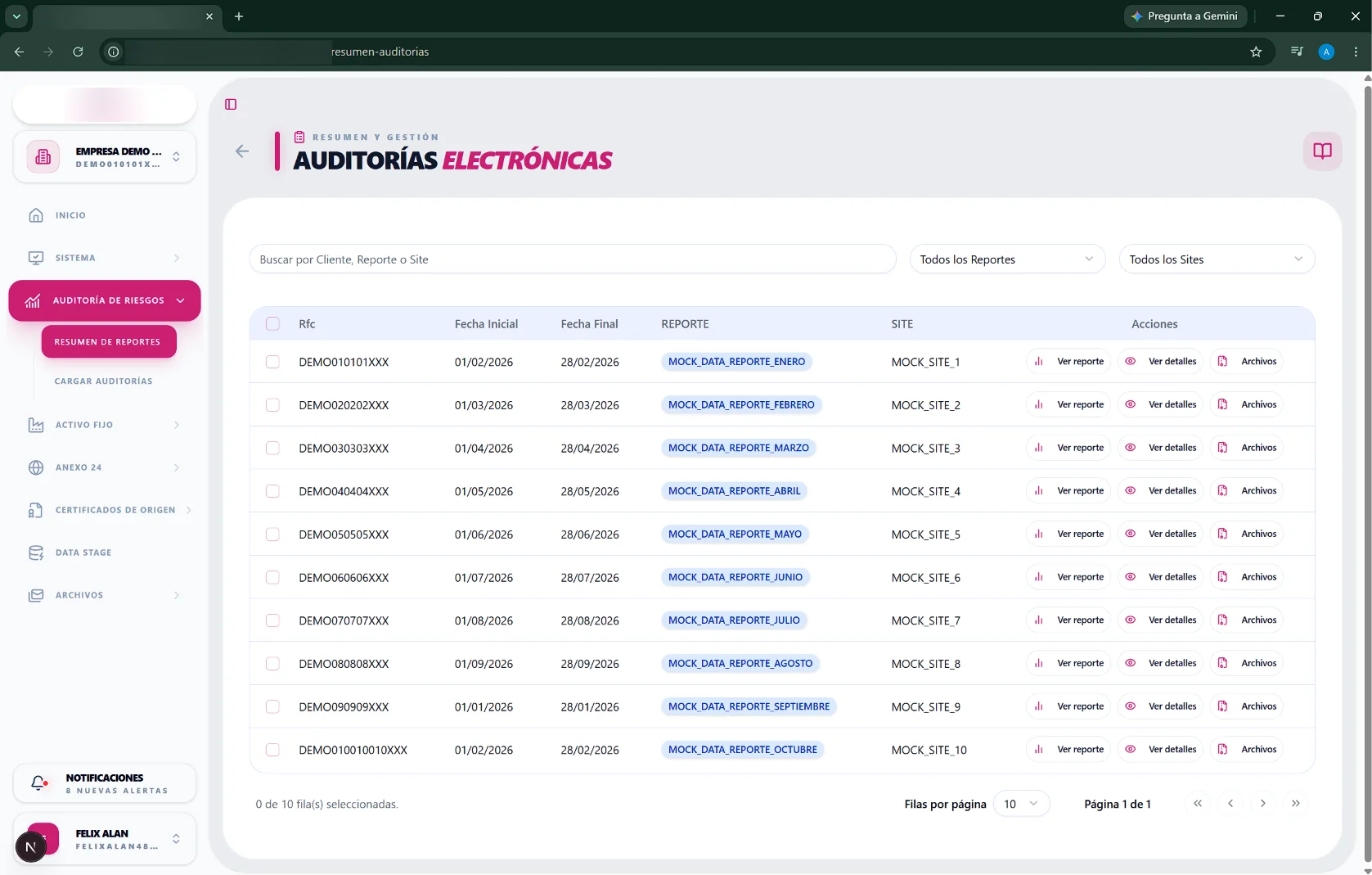The height and width of the screenshot is (875, 1372).
Task: Bookmark this page with star icon
Action: click(1256, 52)
